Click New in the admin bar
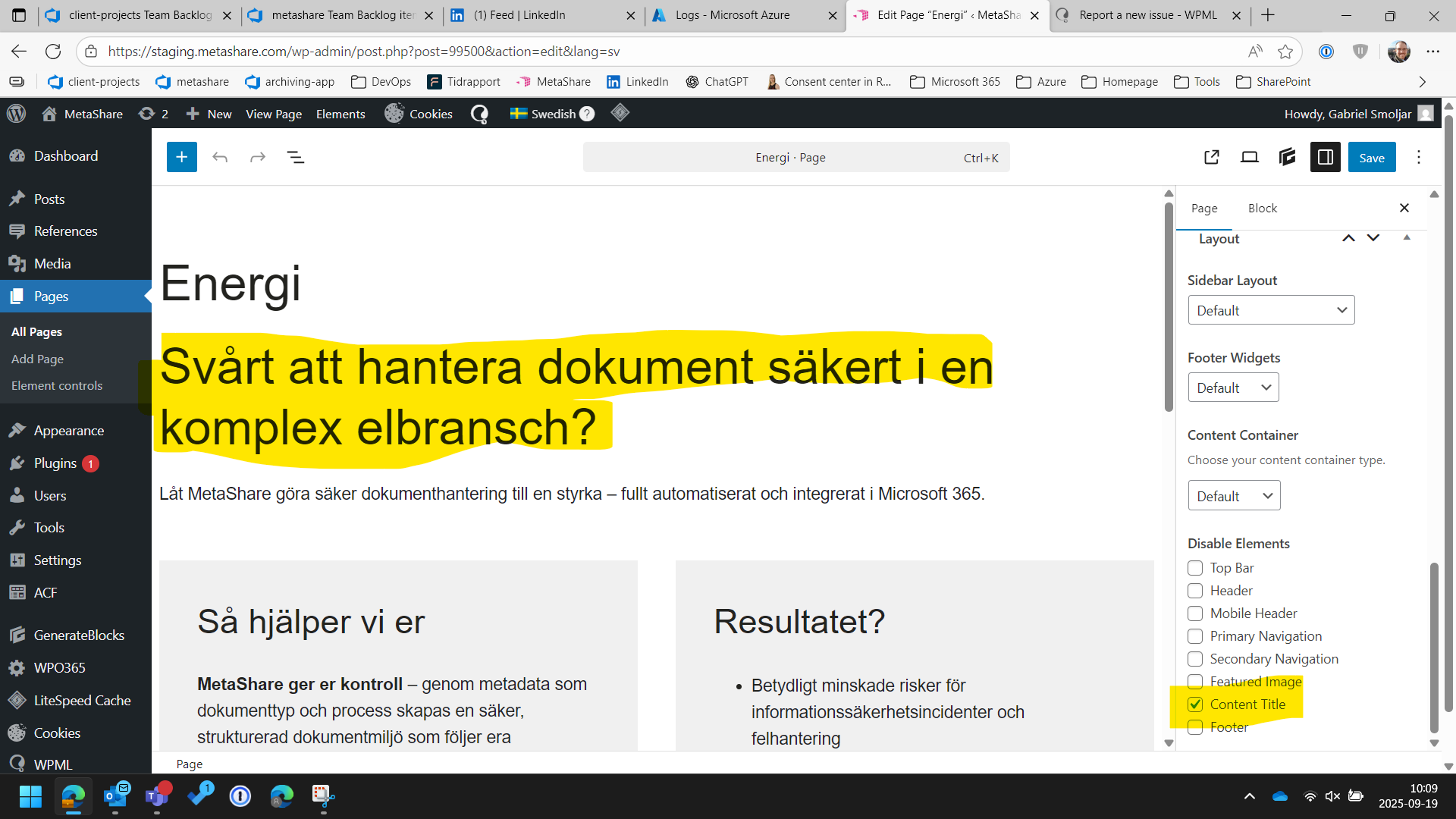 pos(209,114)
